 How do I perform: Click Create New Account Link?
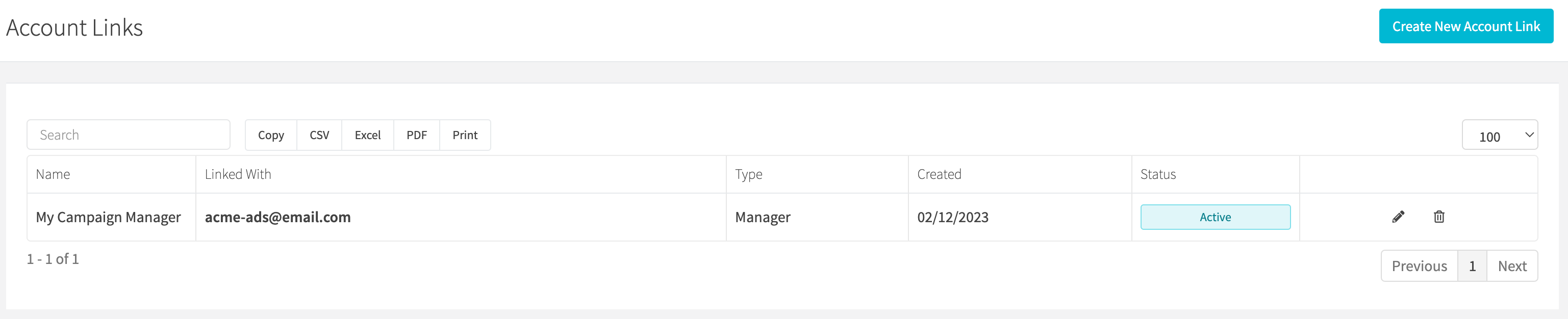pyautogui.click(x=1465, y=26)
